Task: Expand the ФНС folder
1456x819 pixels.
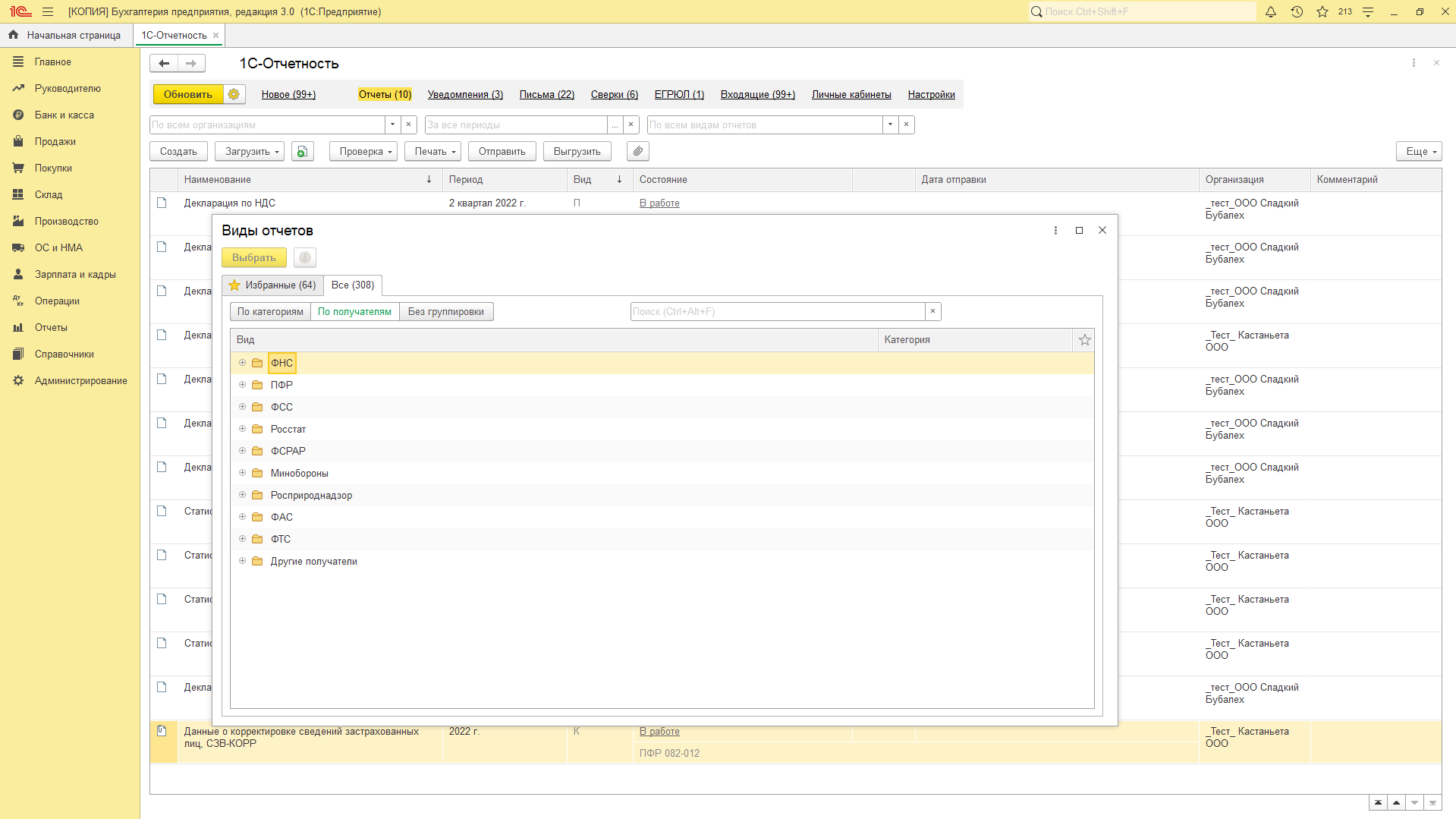Action: (243, 363)
